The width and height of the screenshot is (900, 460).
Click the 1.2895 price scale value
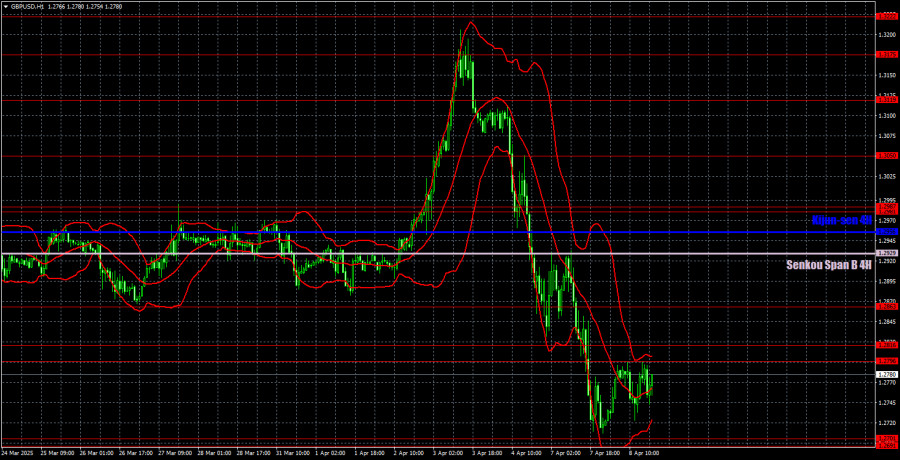tap(887, 281)
